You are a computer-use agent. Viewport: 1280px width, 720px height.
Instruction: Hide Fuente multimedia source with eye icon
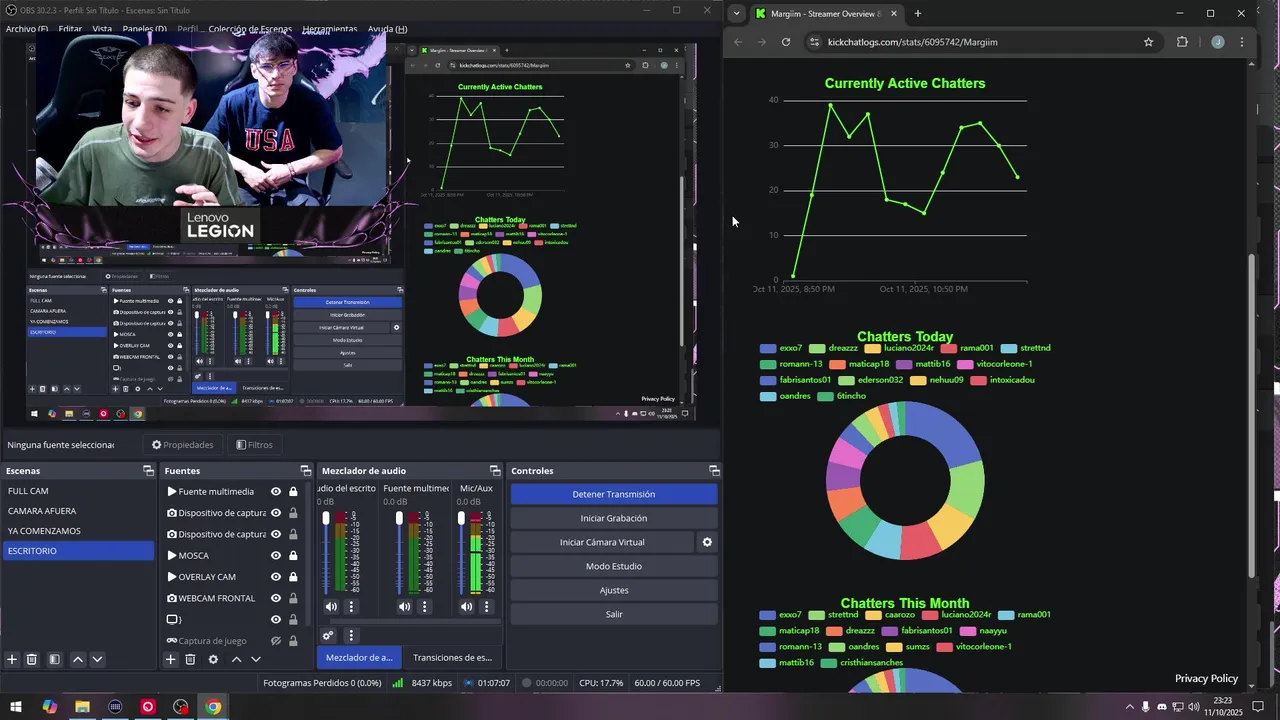point(276,492)
